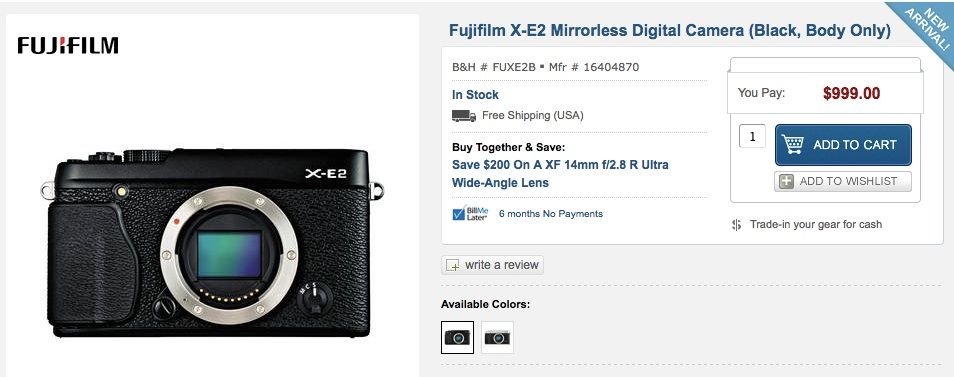This screenshot has height=377, width=954.
Task: Click the free shipping truck icon
Action: [464, 116]
